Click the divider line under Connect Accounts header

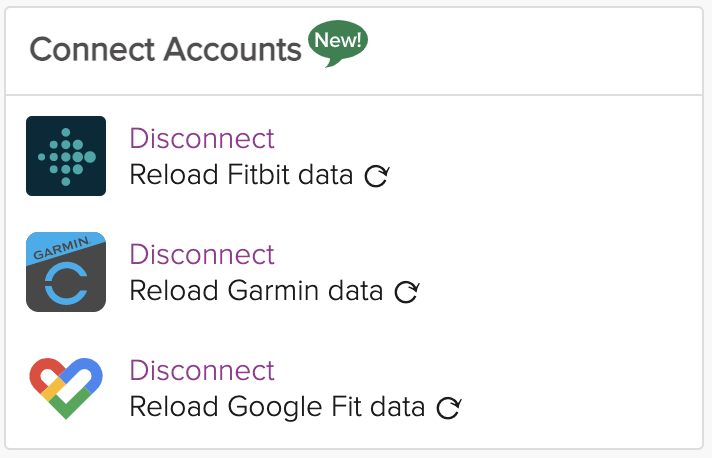354,95
